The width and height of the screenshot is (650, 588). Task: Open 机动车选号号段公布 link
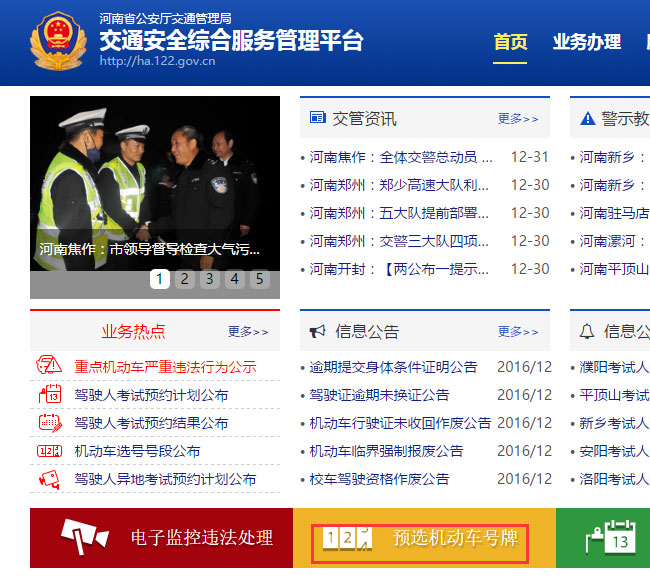pyautogui.click(x=137, y=451)
